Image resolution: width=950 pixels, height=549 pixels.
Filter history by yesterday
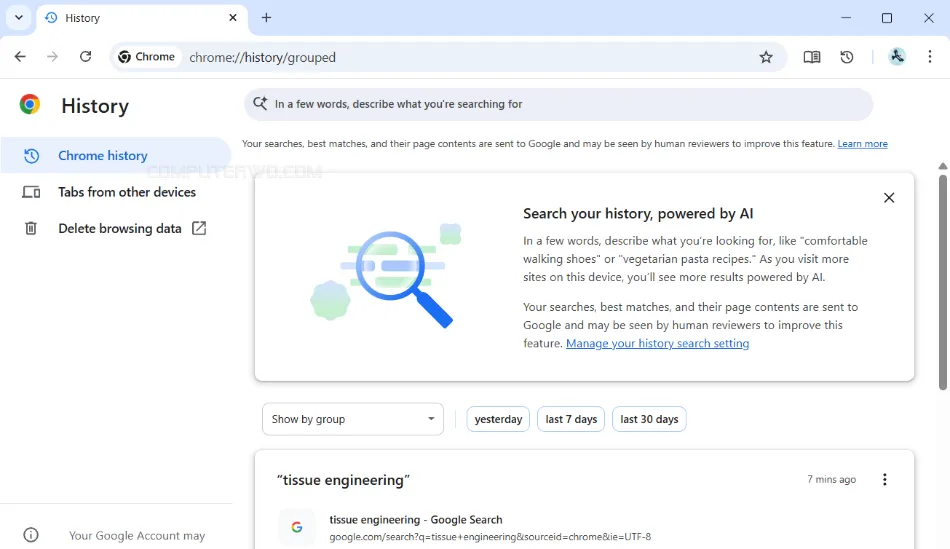point(498,419)
